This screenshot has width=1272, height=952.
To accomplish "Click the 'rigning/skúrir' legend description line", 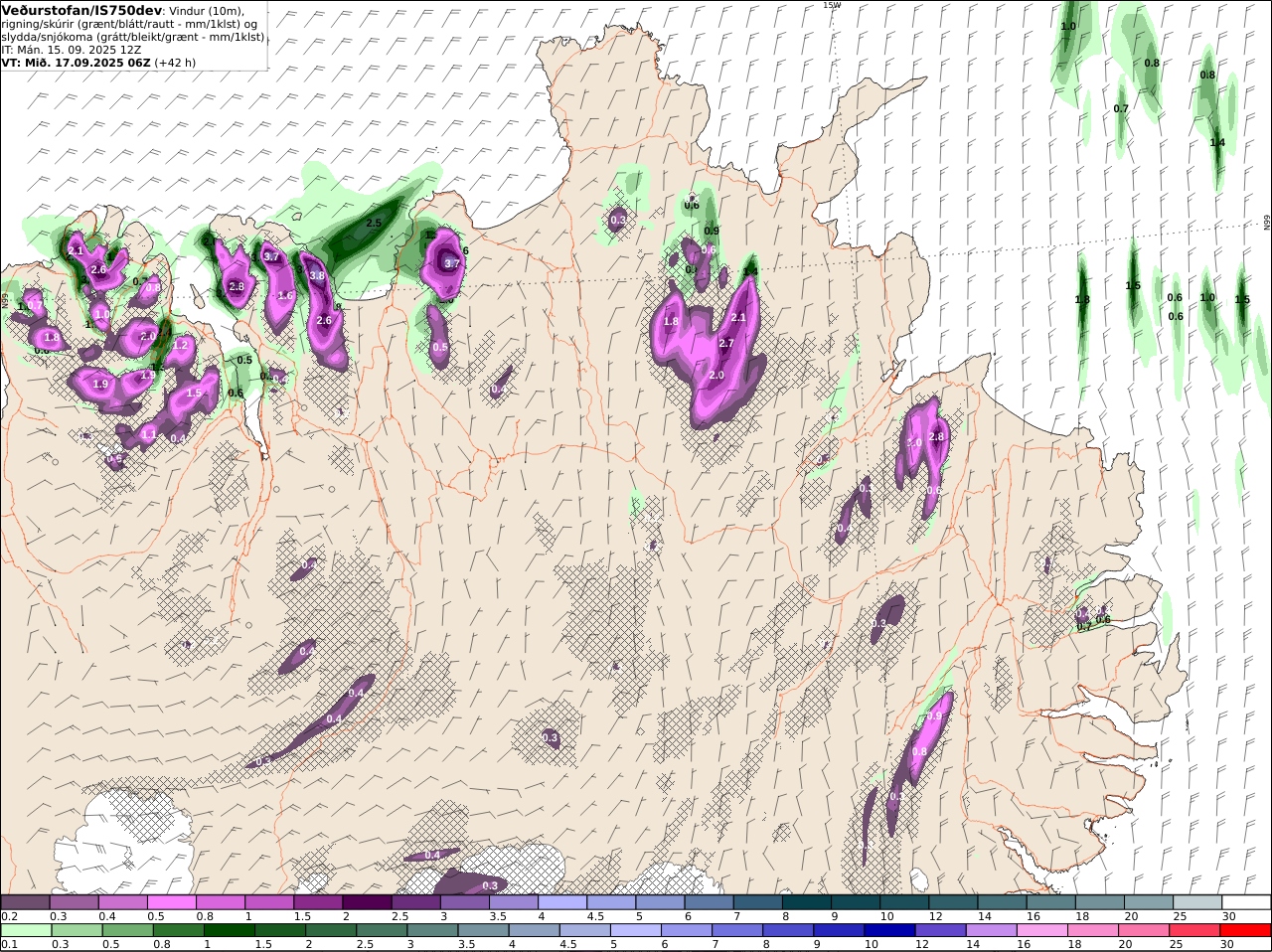I will pyautogui.click(x=130, y=24).
